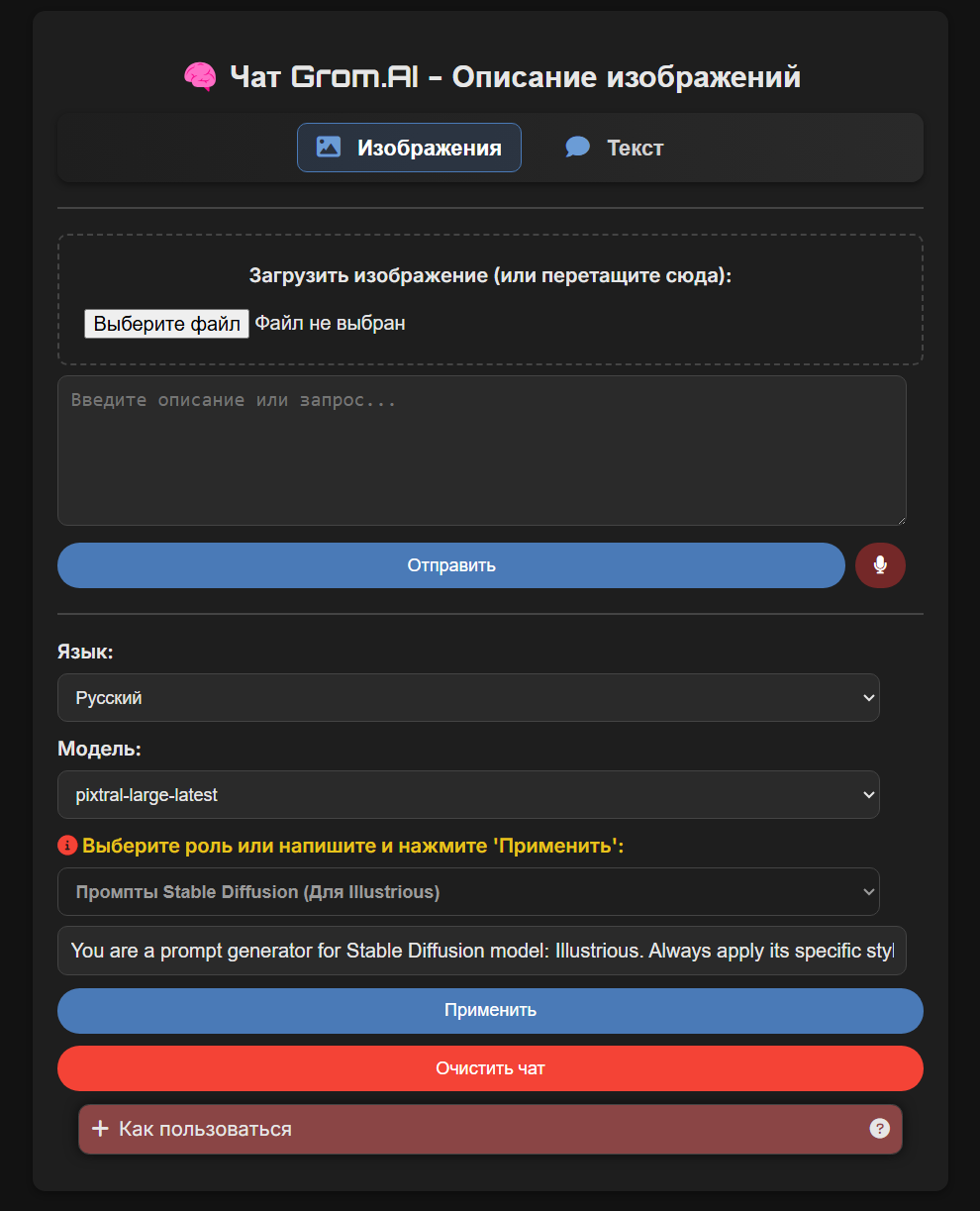Click the microphone icon for voice input
980x1211 pixels.
(880, 565)
